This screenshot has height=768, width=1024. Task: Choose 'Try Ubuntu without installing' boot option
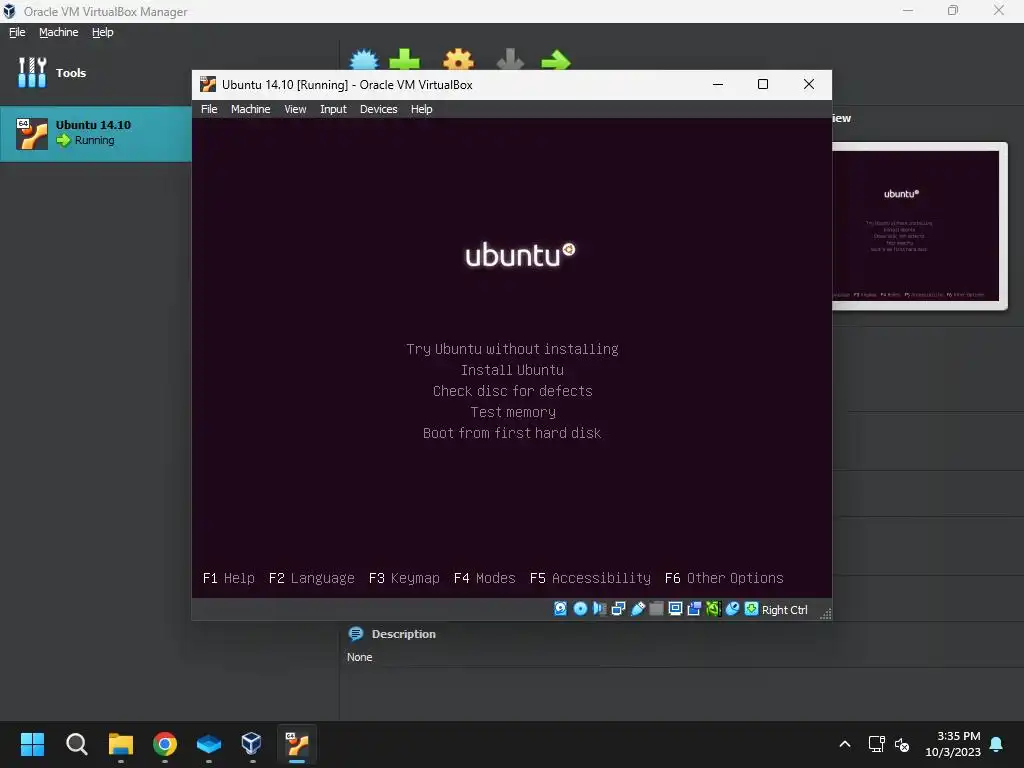tap(512, 349)
